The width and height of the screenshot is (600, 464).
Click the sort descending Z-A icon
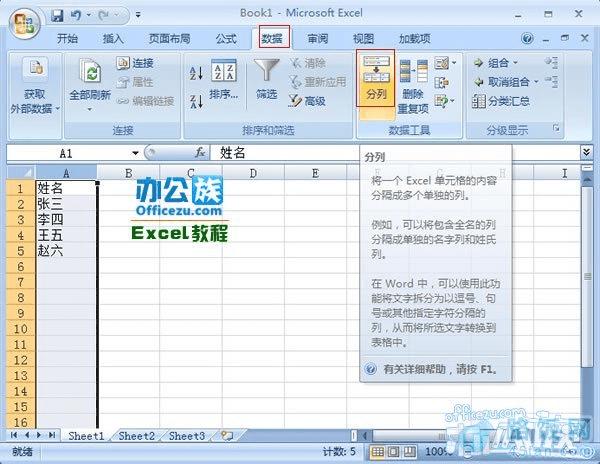point(196,101)
